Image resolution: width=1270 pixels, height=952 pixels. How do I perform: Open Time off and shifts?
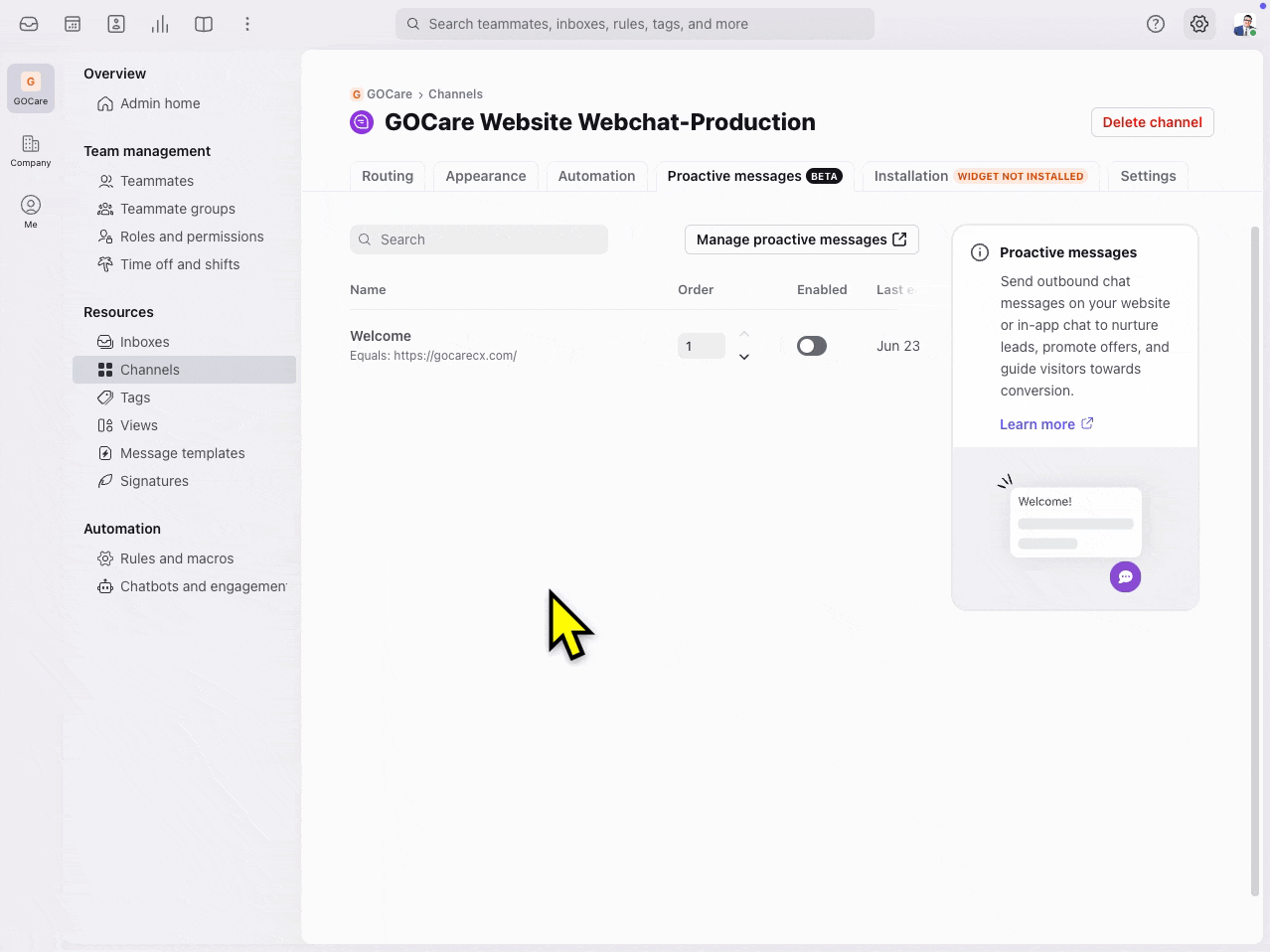click(x=180, y=264)
